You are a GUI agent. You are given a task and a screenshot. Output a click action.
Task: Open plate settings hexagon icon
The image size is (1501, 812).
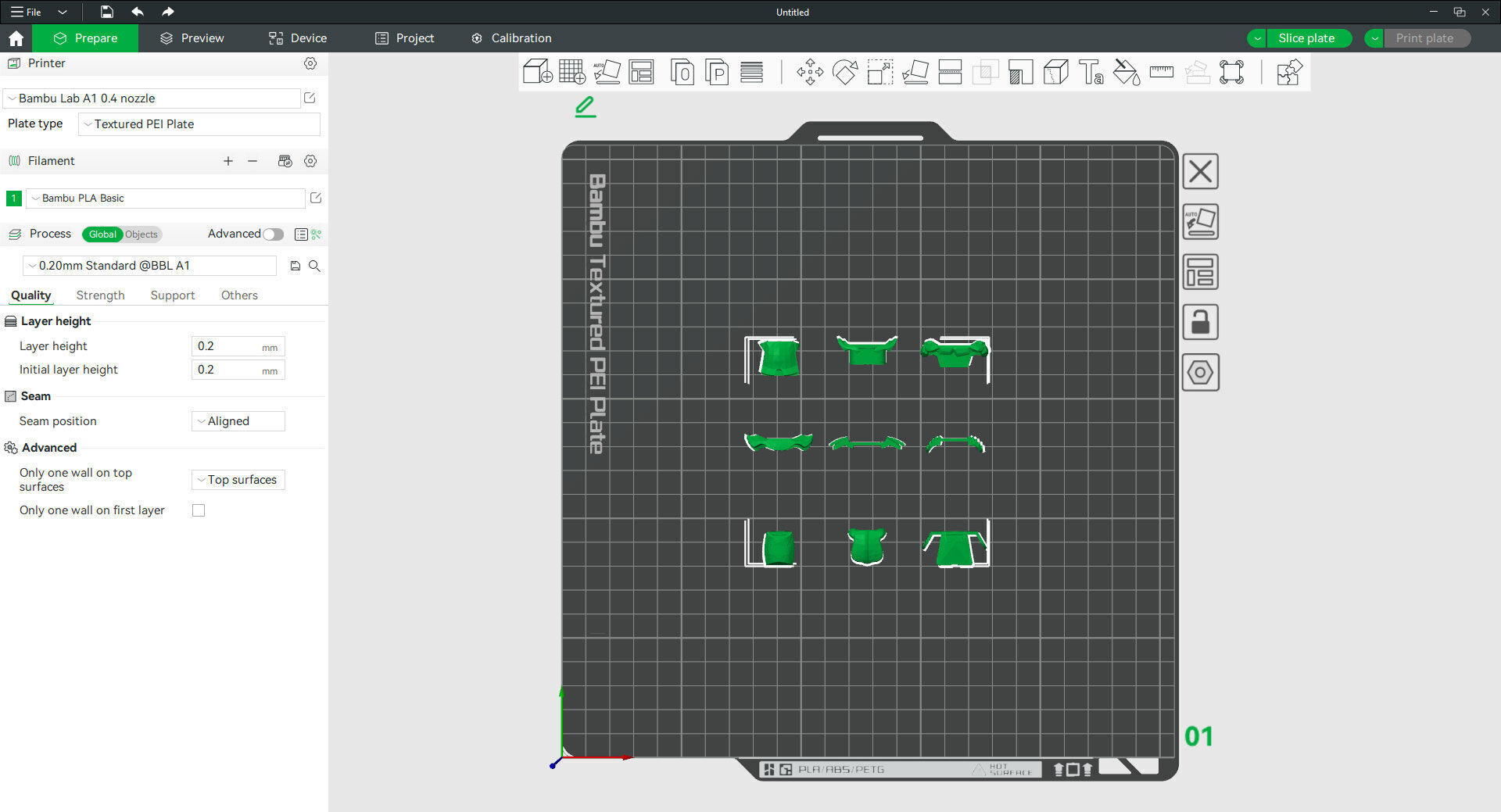coord(1200,372)
